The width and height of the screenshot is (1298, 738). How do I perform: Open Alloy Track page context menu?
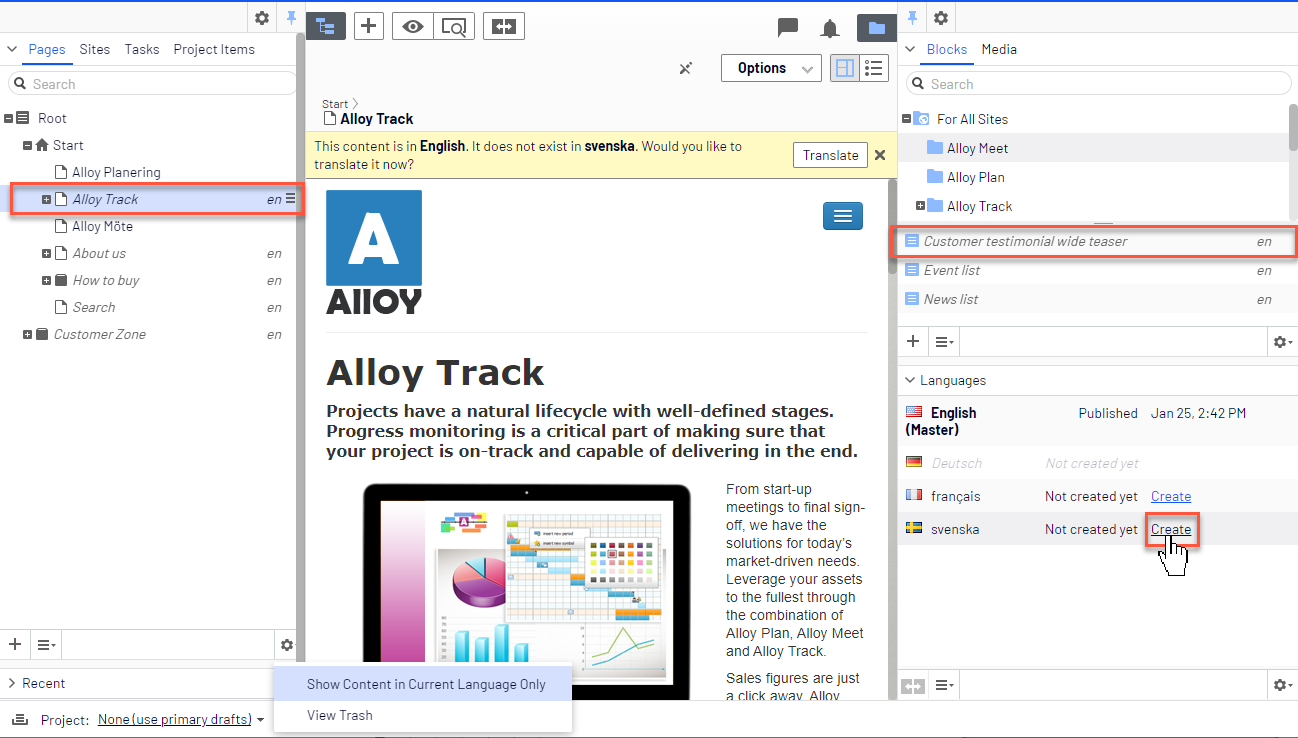coord(291,199)
